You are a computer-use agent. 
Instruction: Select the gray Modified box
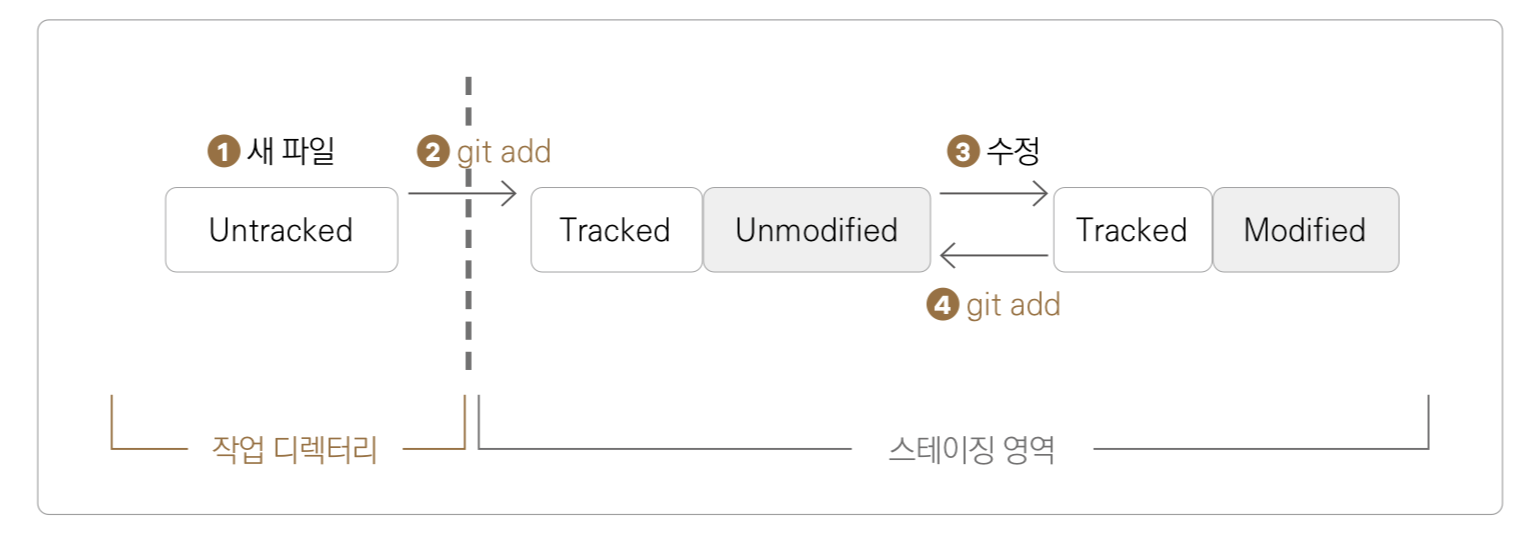1304,230
